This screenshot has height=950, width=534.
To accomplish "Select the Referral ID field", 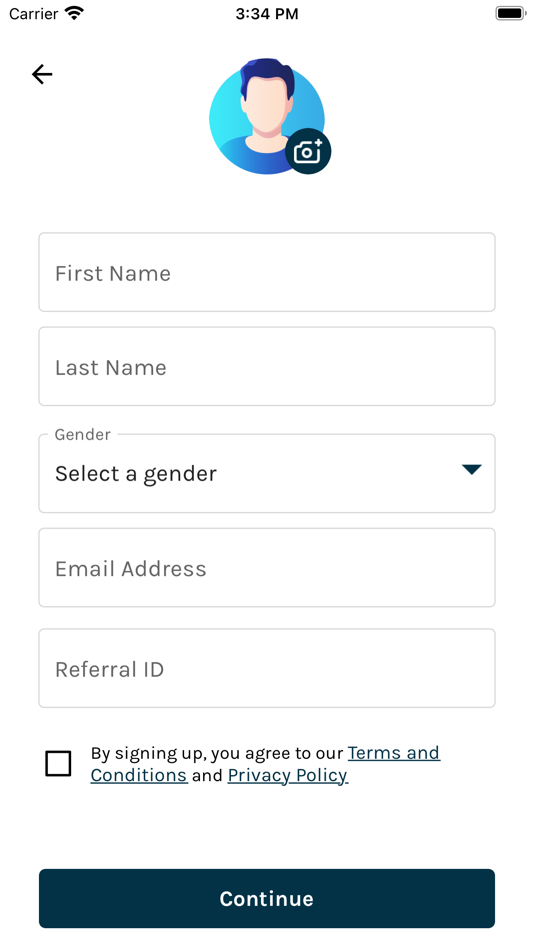I will (267, 668).
